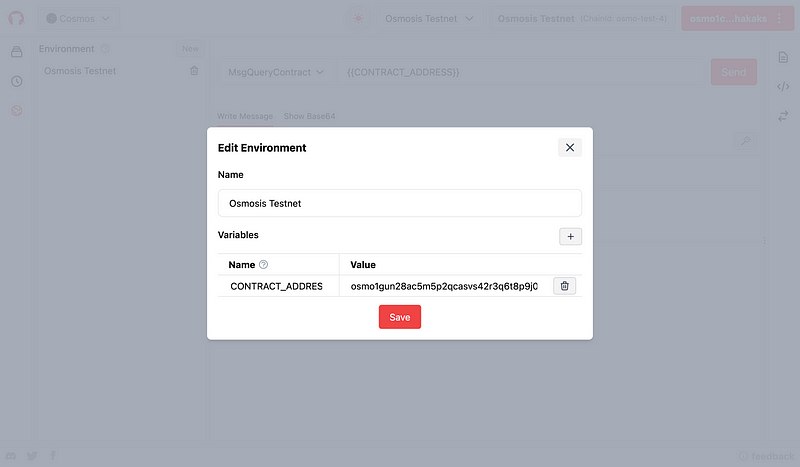Viewport: 800px width, 467px height.
Task: Delete Osmosis Testnet from environment list
Action: click(194, 71)
